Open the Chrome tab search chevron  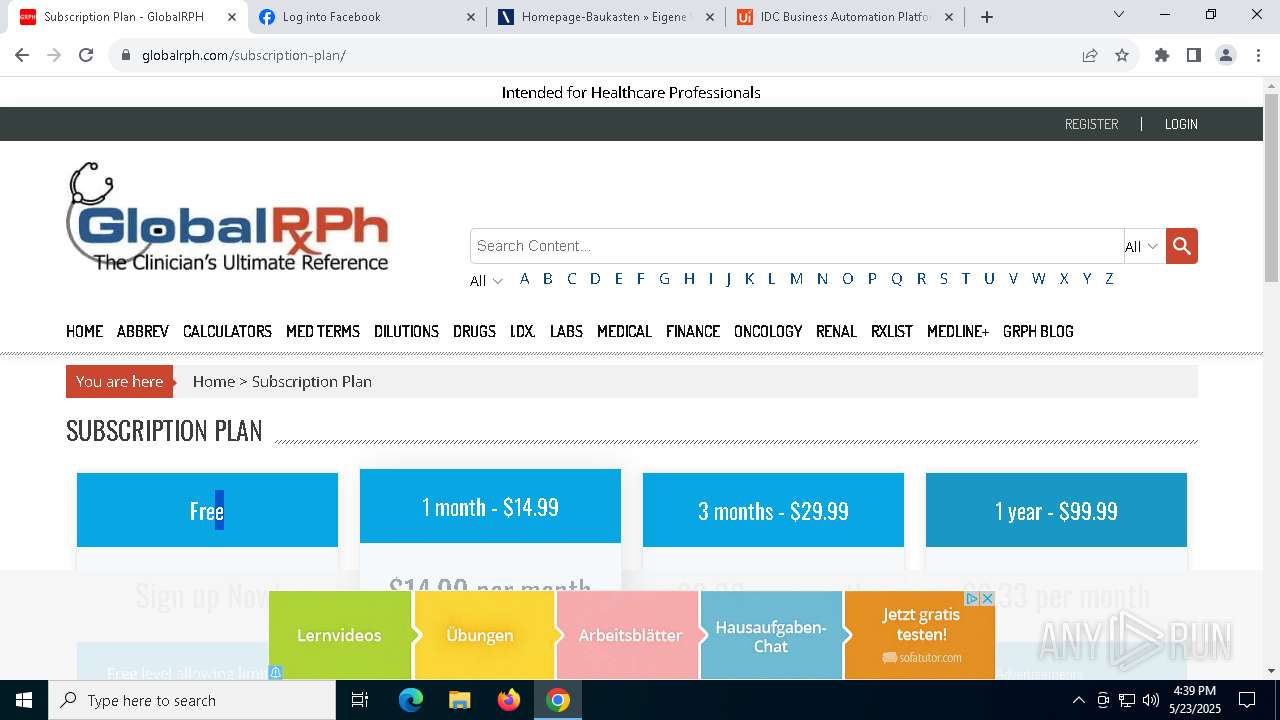[x=1119, y=15]
